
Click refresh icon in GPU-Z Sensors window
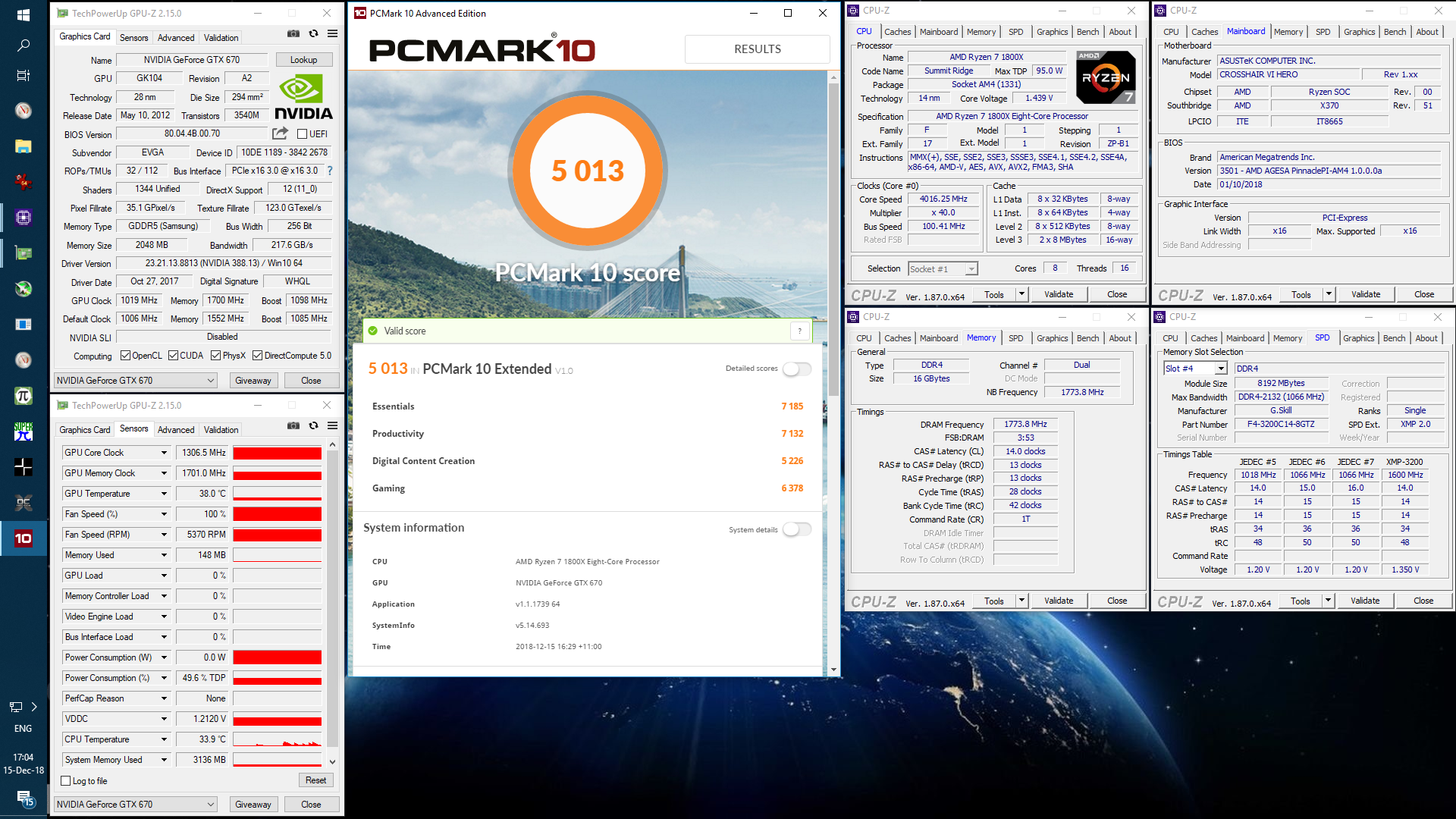point(313,426)
